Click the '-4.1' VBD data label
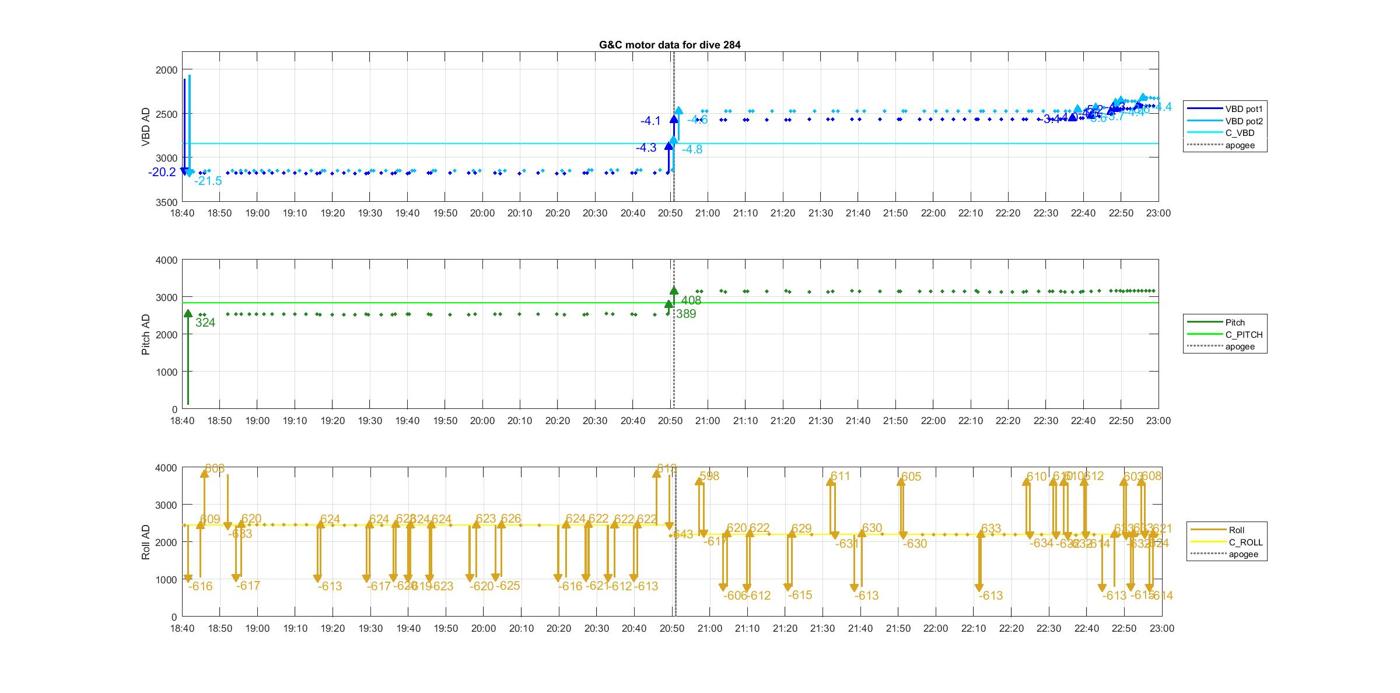 pyautogui.click(x=651, y=121)
